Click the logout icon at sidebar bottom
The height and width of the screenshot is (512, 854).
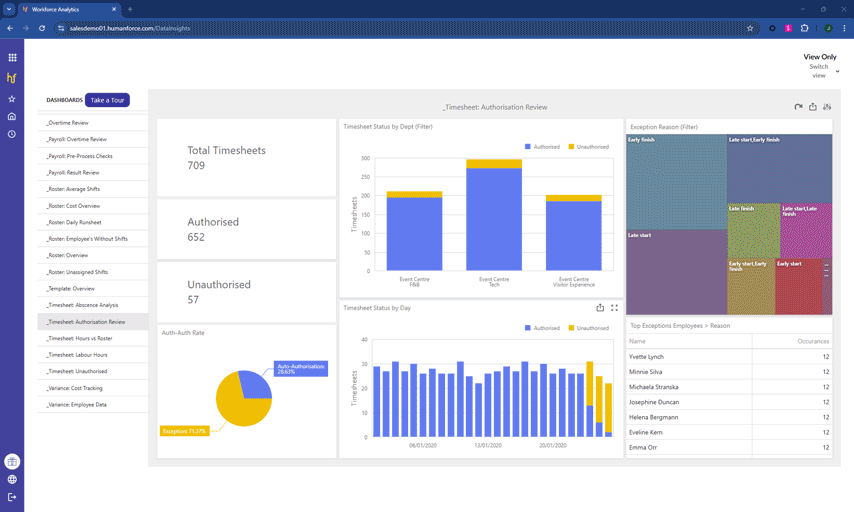pos(12,497)
